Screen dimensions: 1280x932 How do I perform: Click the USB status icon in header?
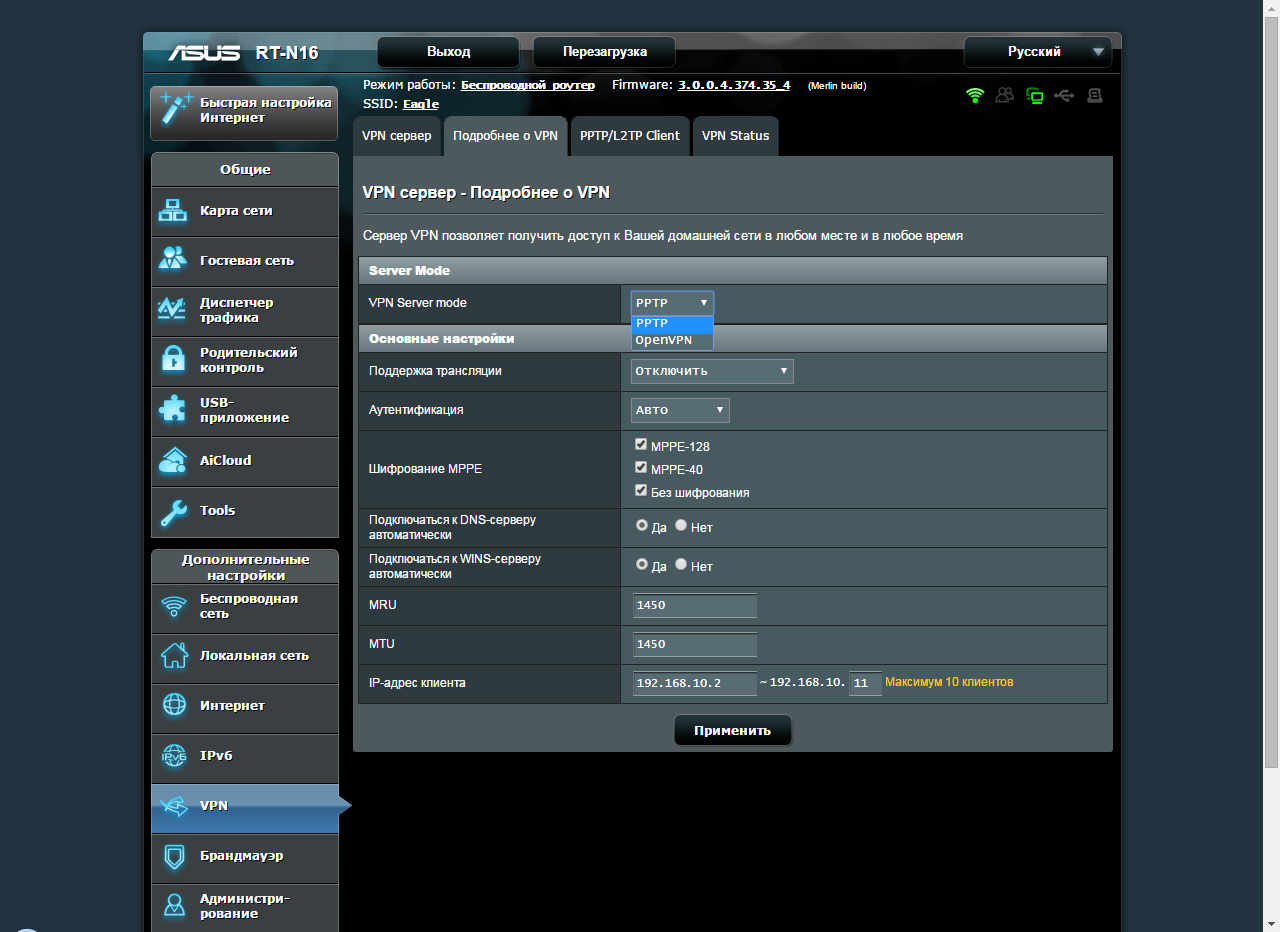click(x=1064, y=95)
